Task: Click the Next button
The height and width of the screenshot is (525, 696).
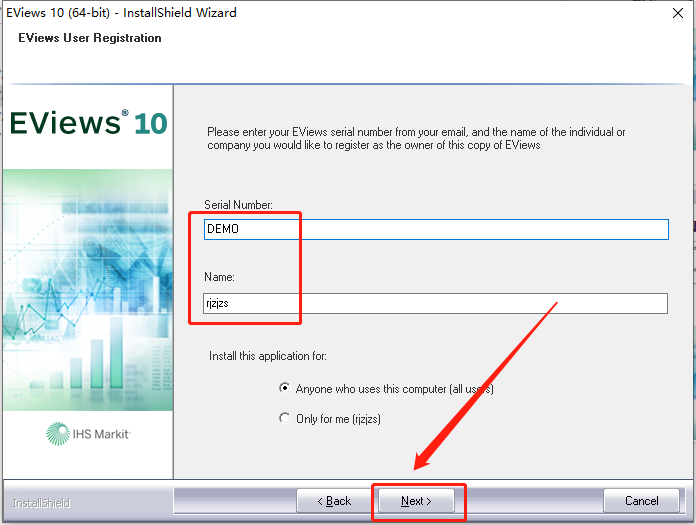Action: pyautogui.click(x=416, y=501)
